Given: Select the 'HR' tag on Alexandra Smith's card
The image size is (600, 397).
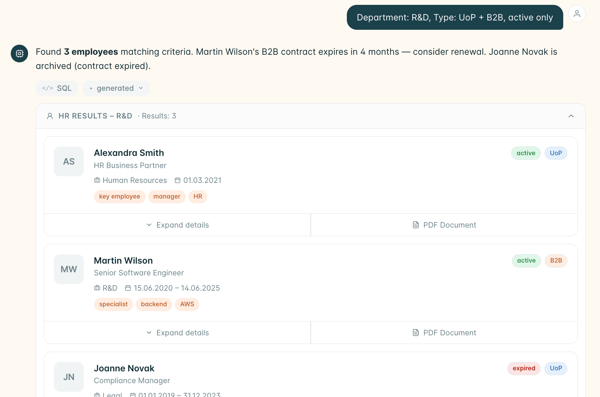Looking at the screenshot, I should pos(198,196).
